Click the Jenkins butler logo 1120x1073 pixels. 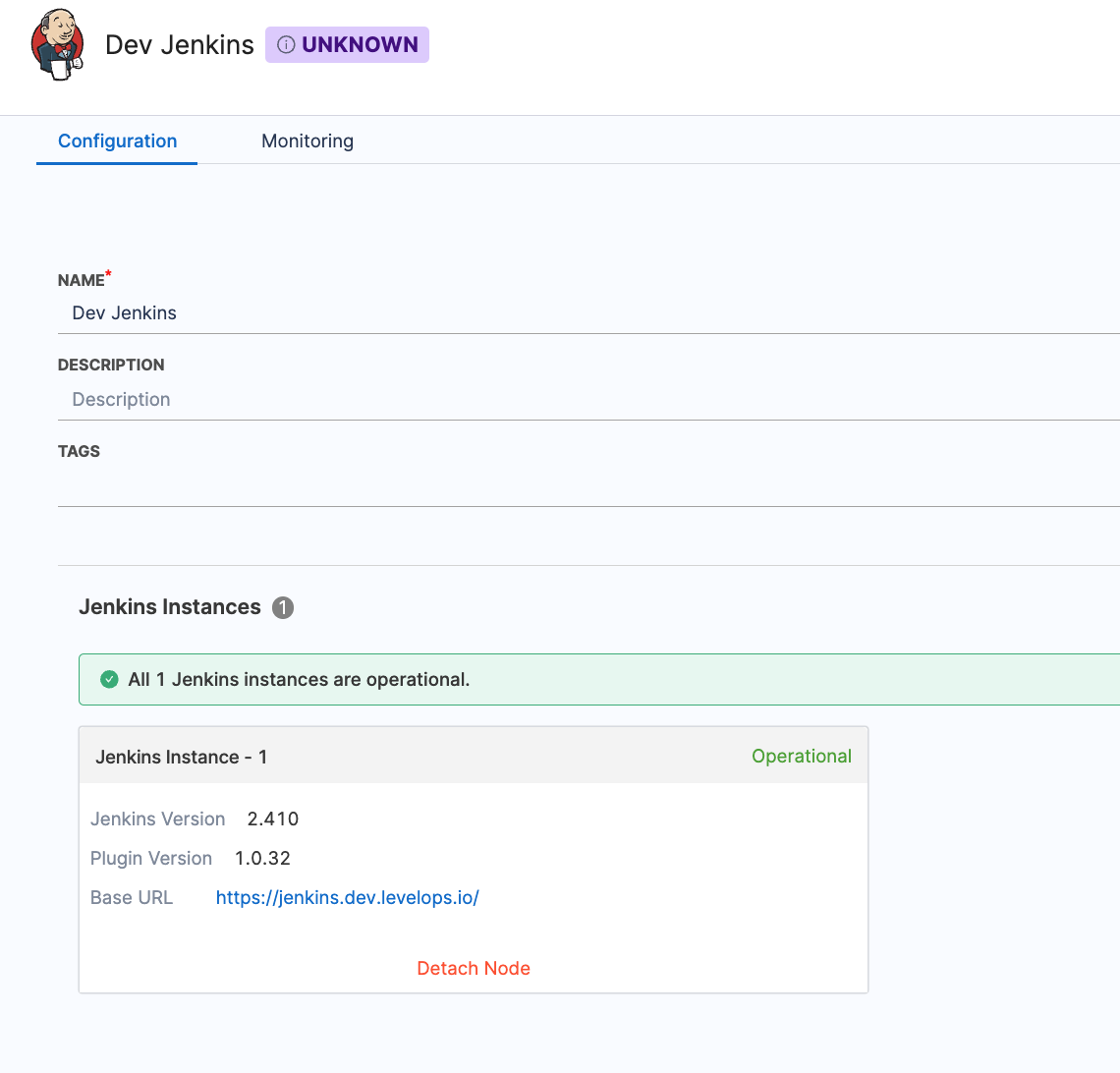(58, 45)
